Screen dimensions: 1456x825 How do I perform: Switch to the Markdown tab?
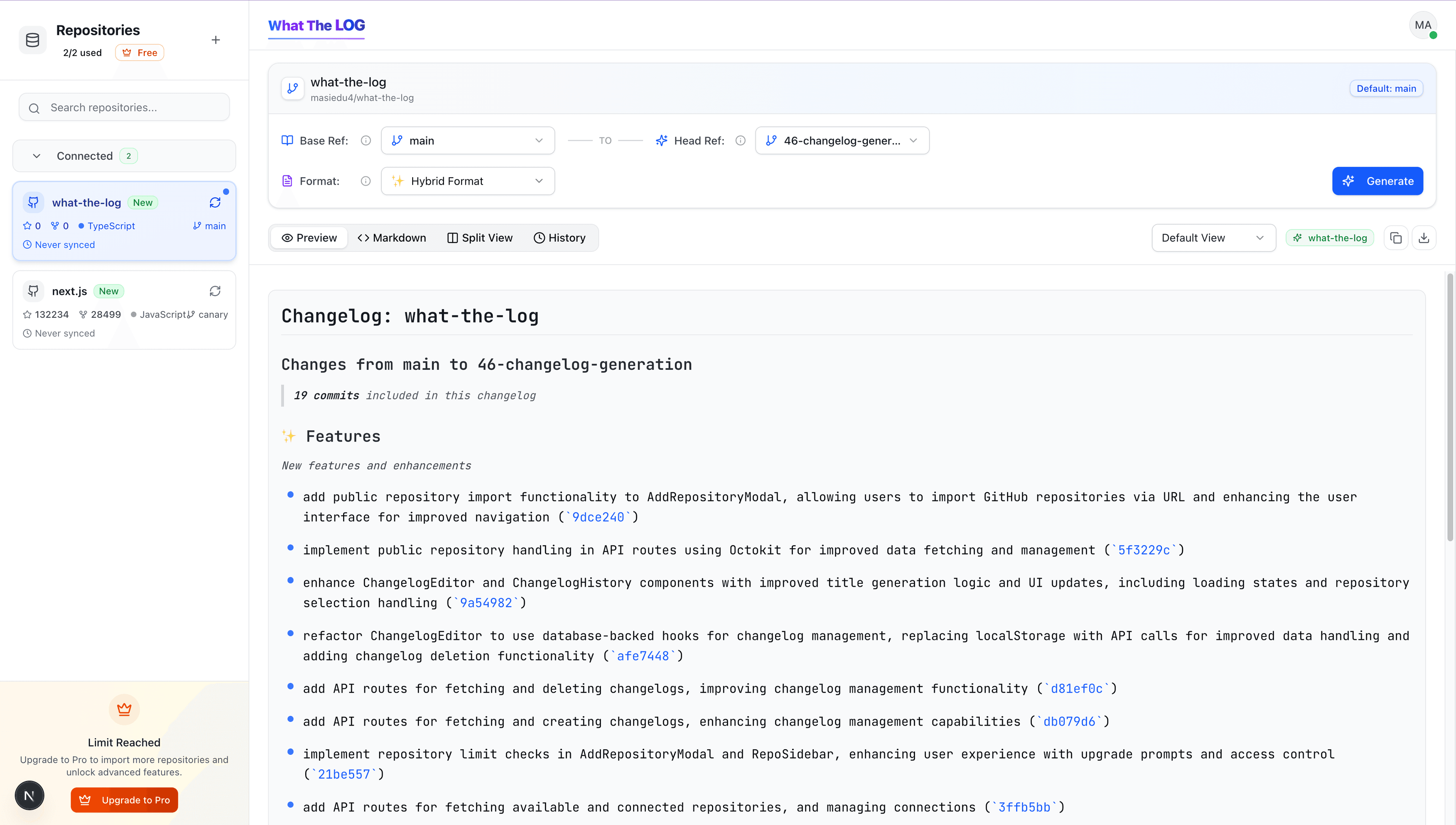coord(392,237)
